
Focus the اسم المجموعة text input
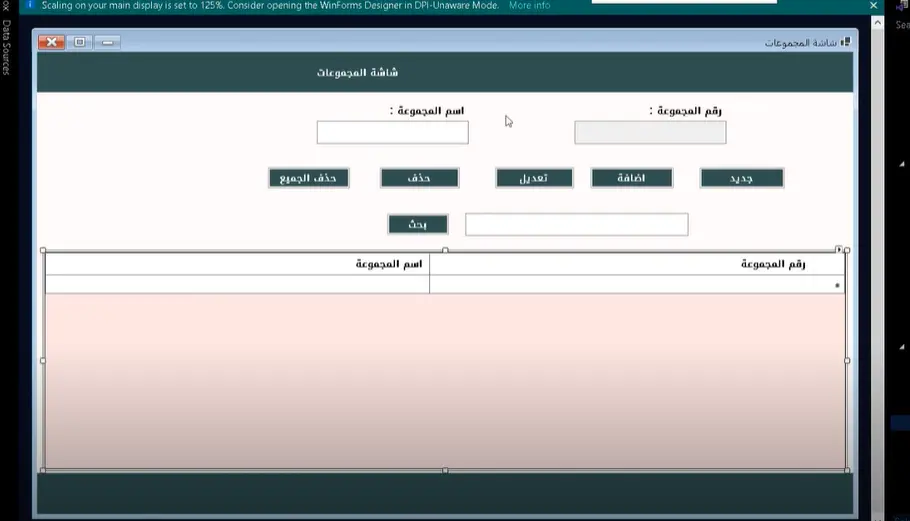click(x=392, y=132)
